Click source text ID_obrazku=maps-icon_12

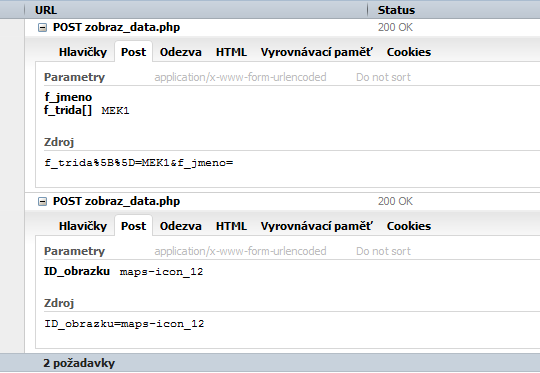pos(124,324)
